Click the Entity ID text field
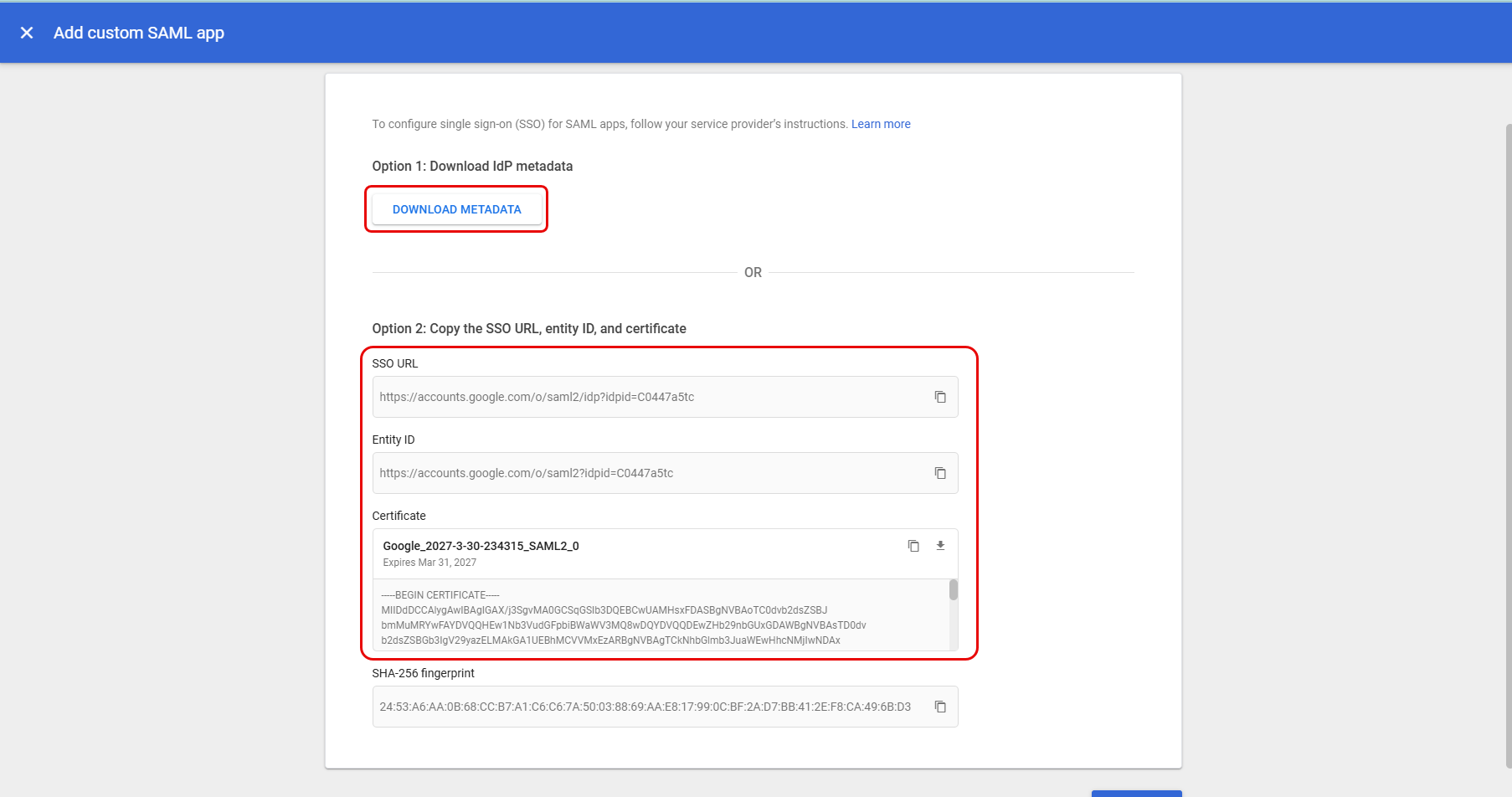Viewport: 1512px width, 797px height. coord(645,473)
